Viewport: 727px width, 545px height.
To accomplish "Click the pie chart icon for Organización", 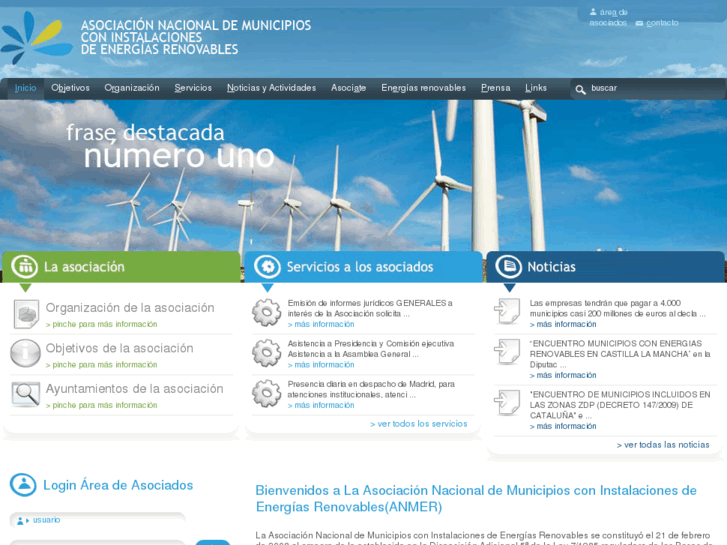I will pos(26,314).
